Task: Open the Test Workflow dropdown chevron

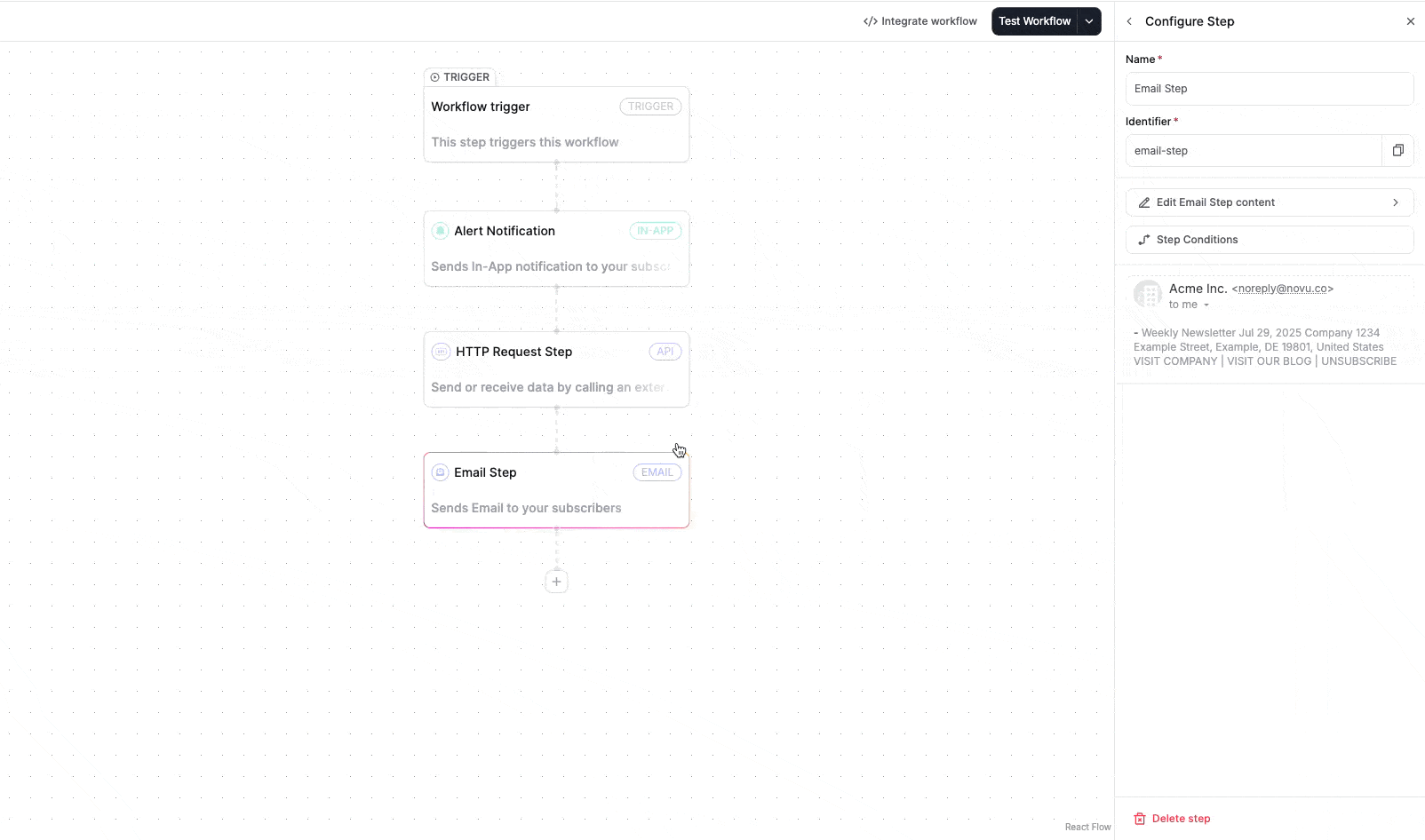Action: point(1090,20)
